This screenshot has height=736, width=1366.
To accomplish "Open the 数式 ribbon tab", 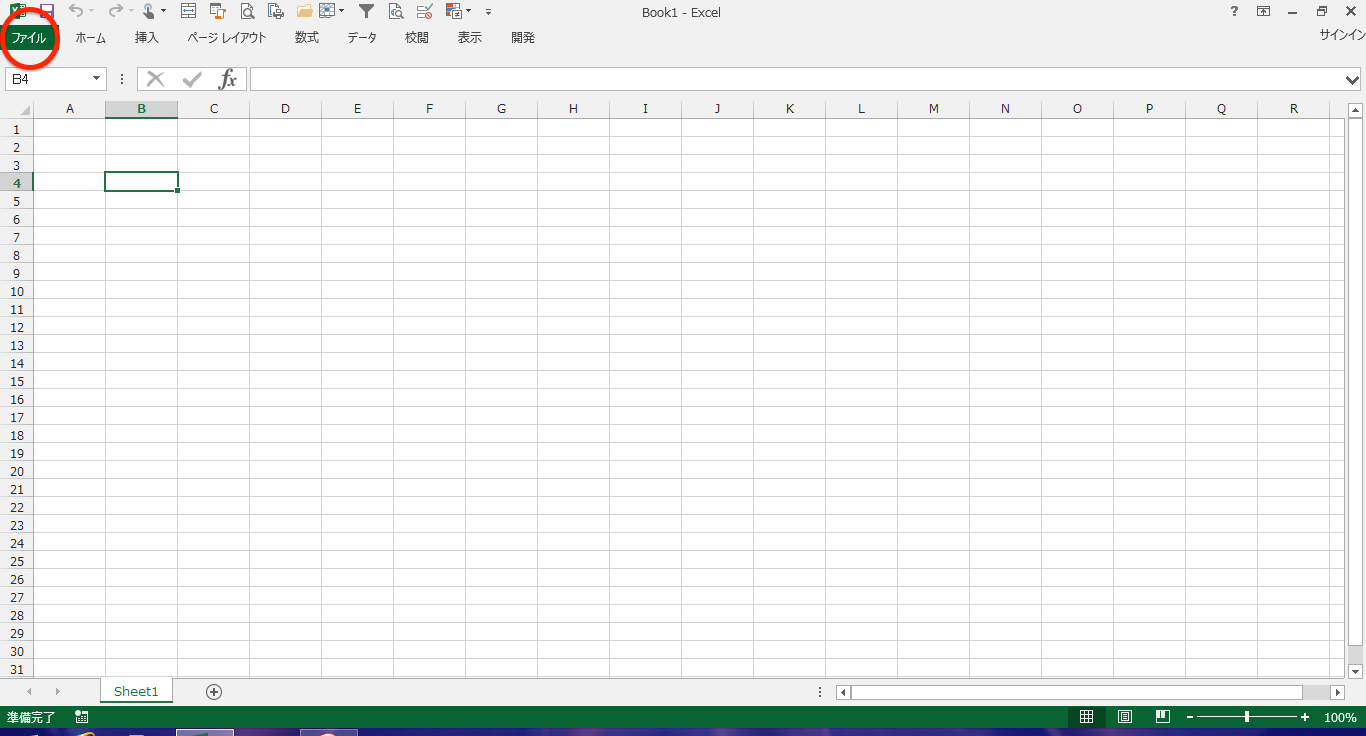I will point(307,38).
